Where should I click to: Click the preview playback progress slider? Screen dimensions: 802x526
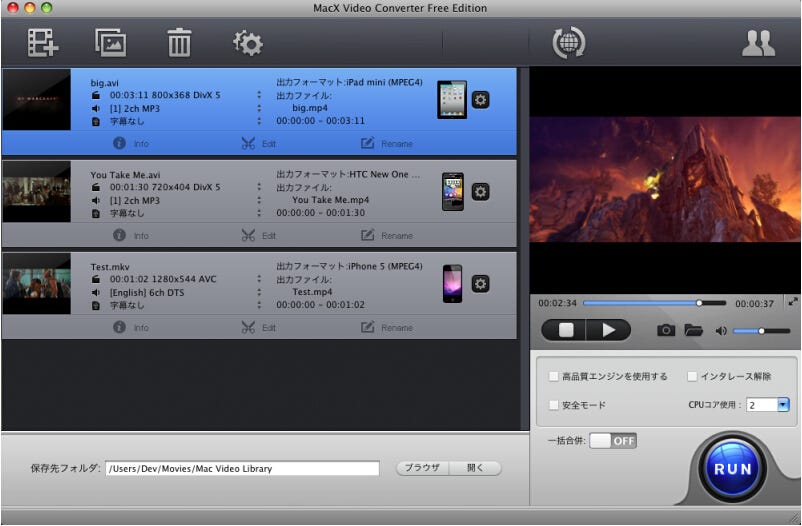(654, 303)
